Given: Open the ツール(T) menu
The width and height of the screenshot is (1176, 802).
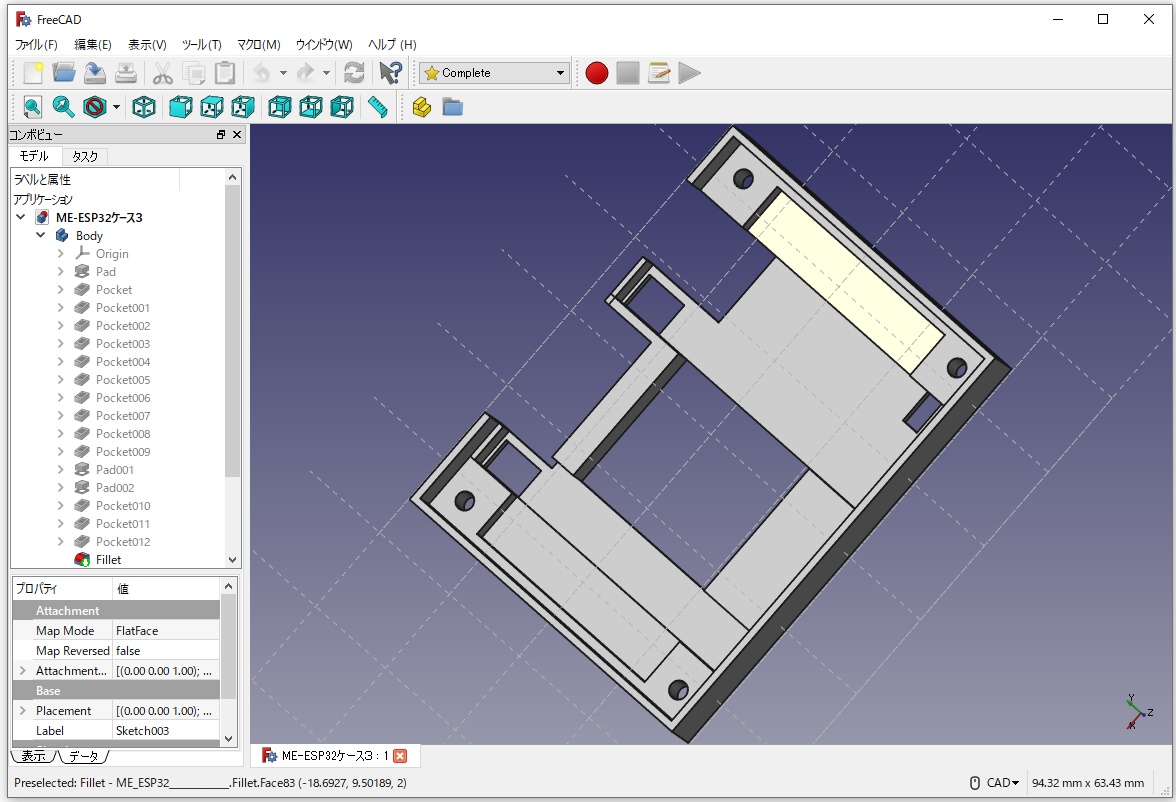Looking at the screenshot, I should 201,45.
